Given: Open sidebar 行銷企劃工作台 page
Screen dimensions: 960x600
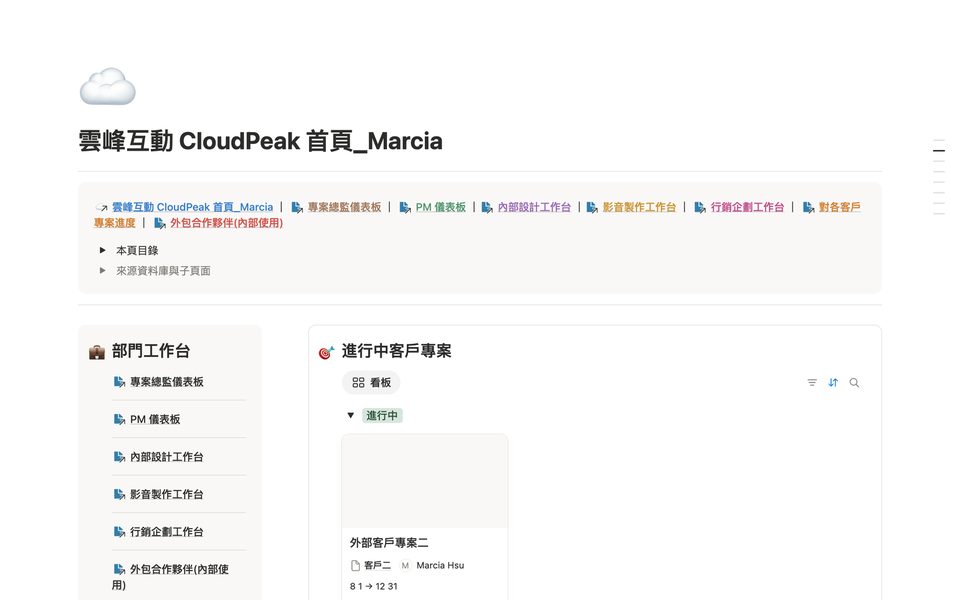Looking at the screenshot, I should (167, 531).
